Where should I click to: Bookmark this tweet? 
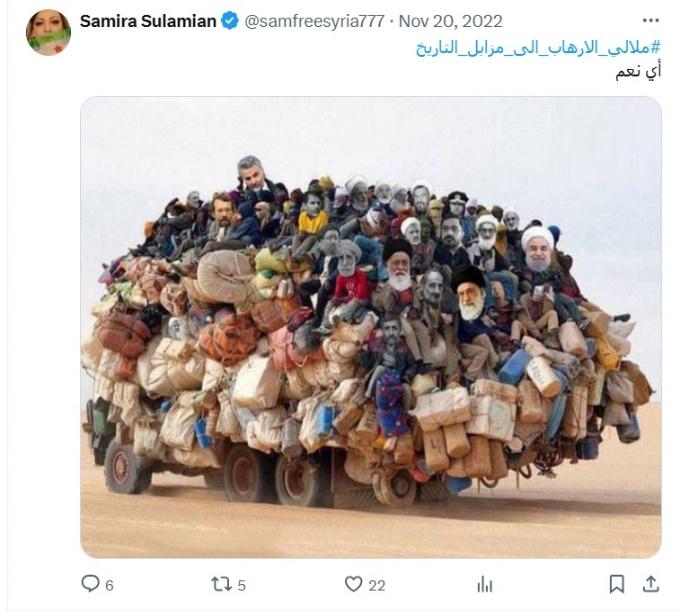[617, 584]
